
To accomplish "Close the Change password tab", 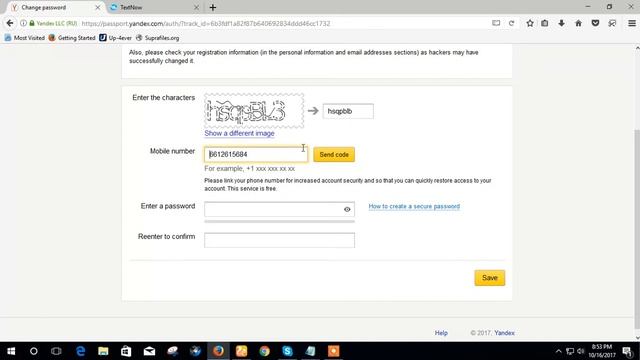I will (x=98, y=7).
